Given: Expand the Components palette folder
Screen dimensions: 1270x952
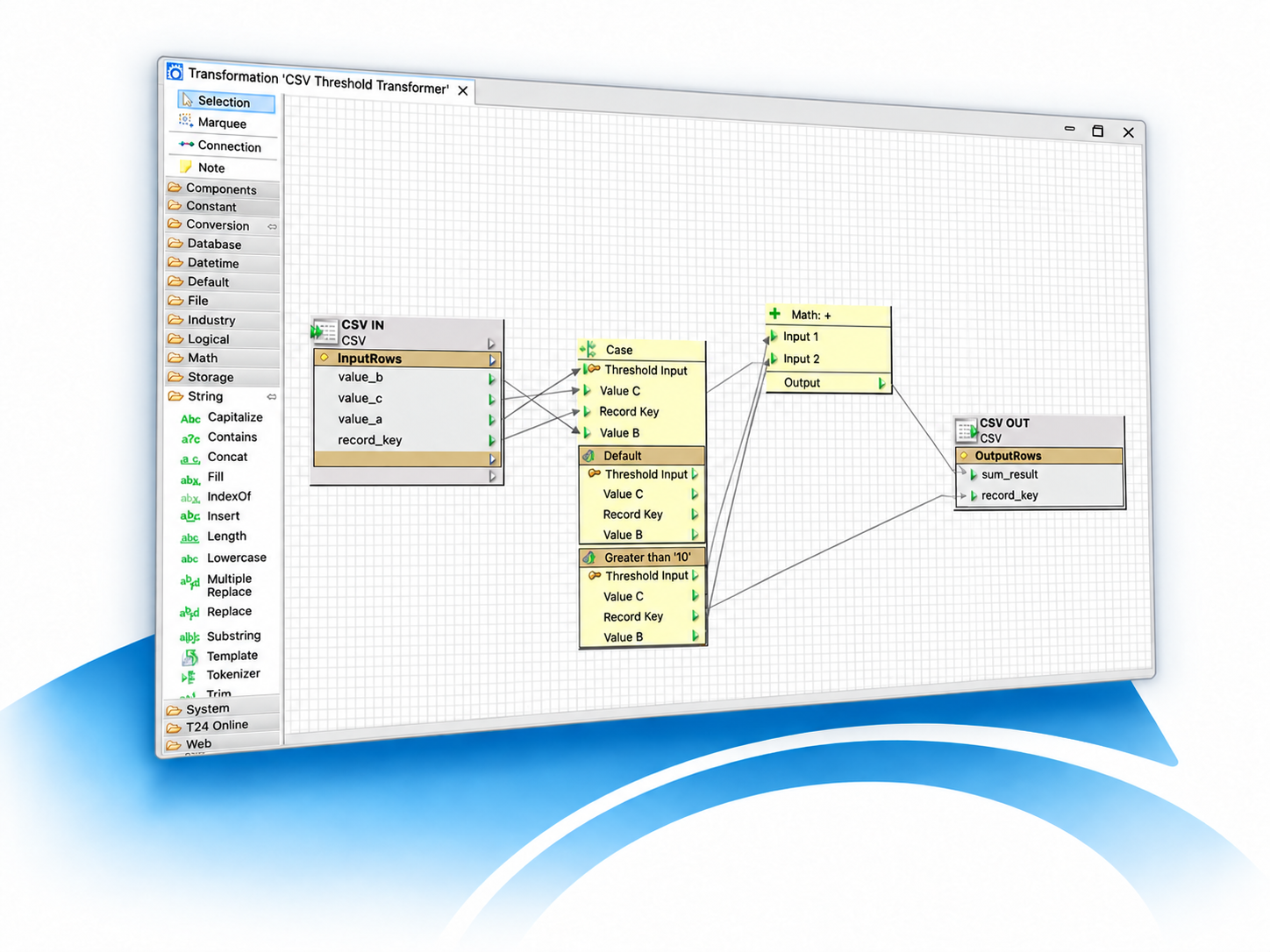Looking at the screenshot, I should tap(222, 188).
